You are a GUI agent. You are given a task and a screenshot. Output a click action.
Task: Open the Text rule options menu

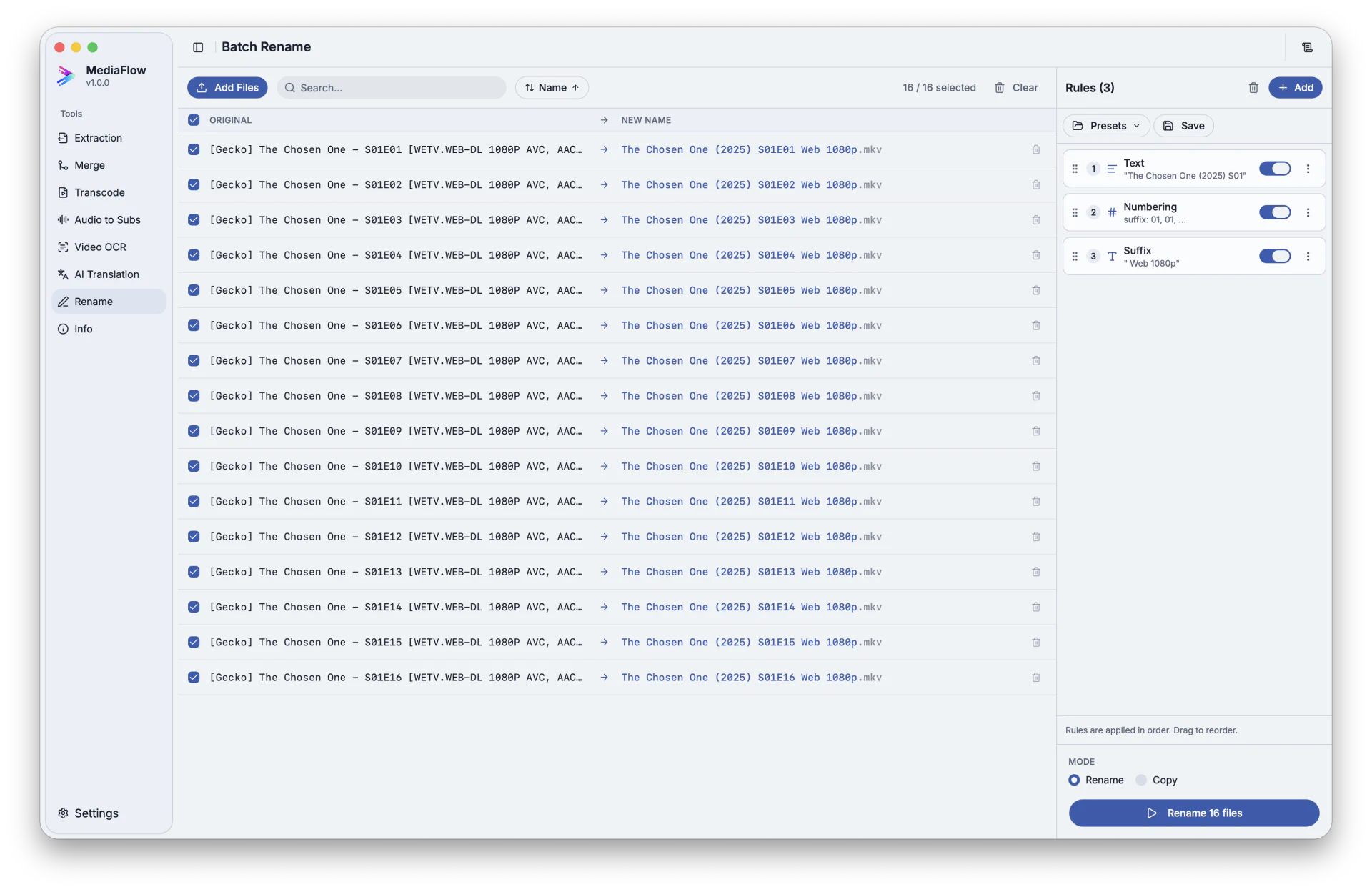point(1308,169)
